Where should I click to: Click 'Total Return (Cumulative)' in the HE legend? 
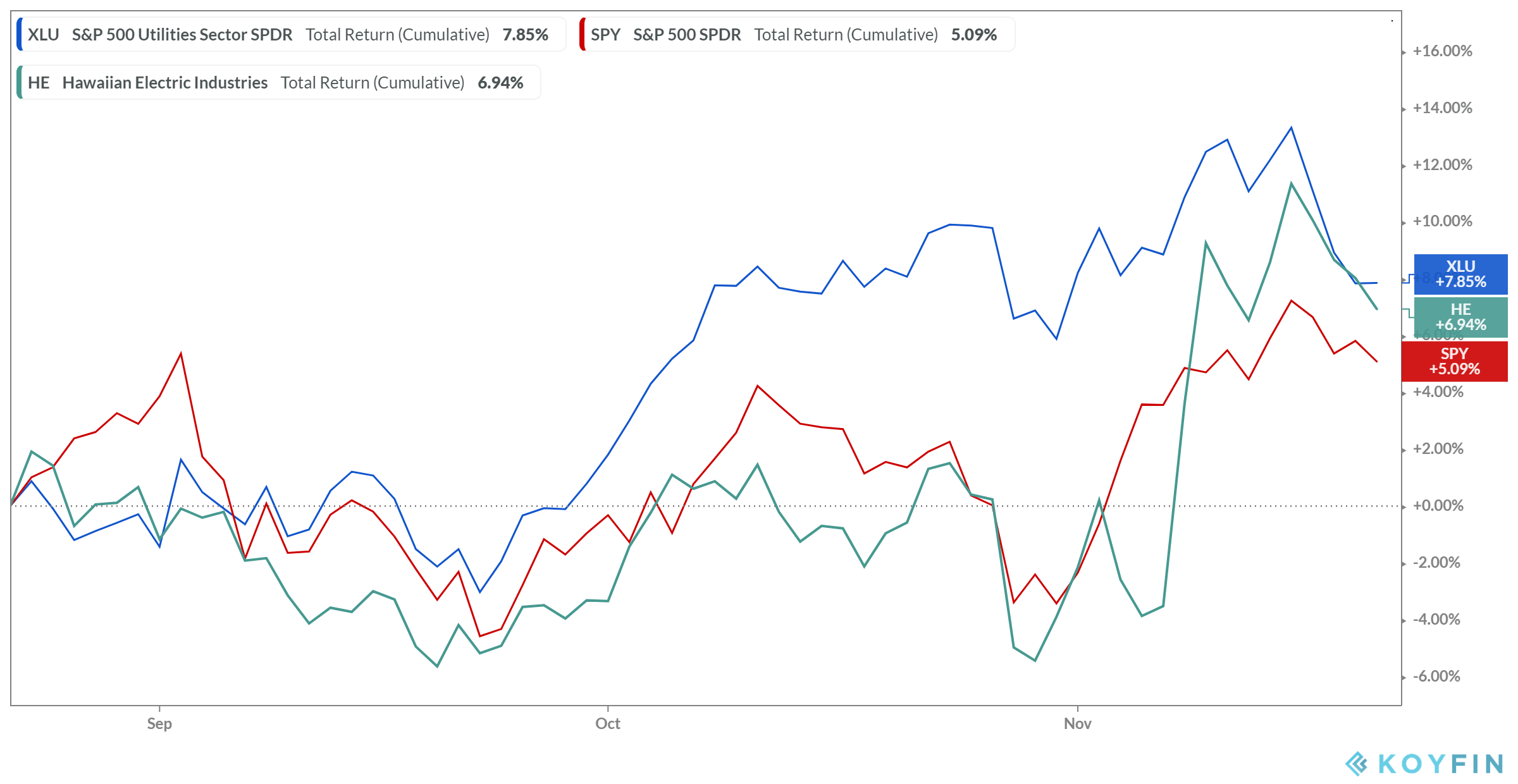point(373,83)
